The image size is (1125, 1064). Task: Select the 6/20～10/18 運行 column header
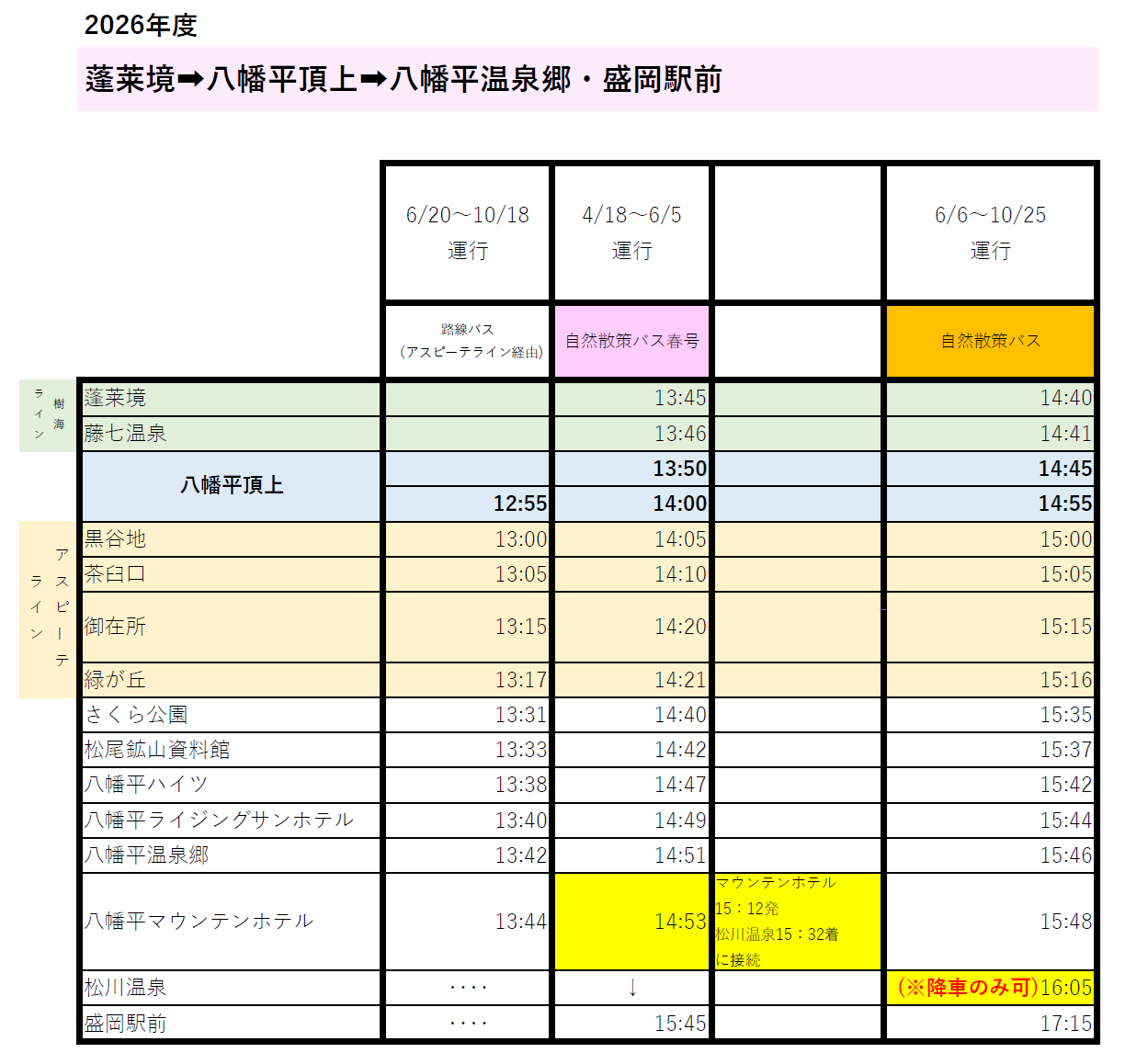467,232
